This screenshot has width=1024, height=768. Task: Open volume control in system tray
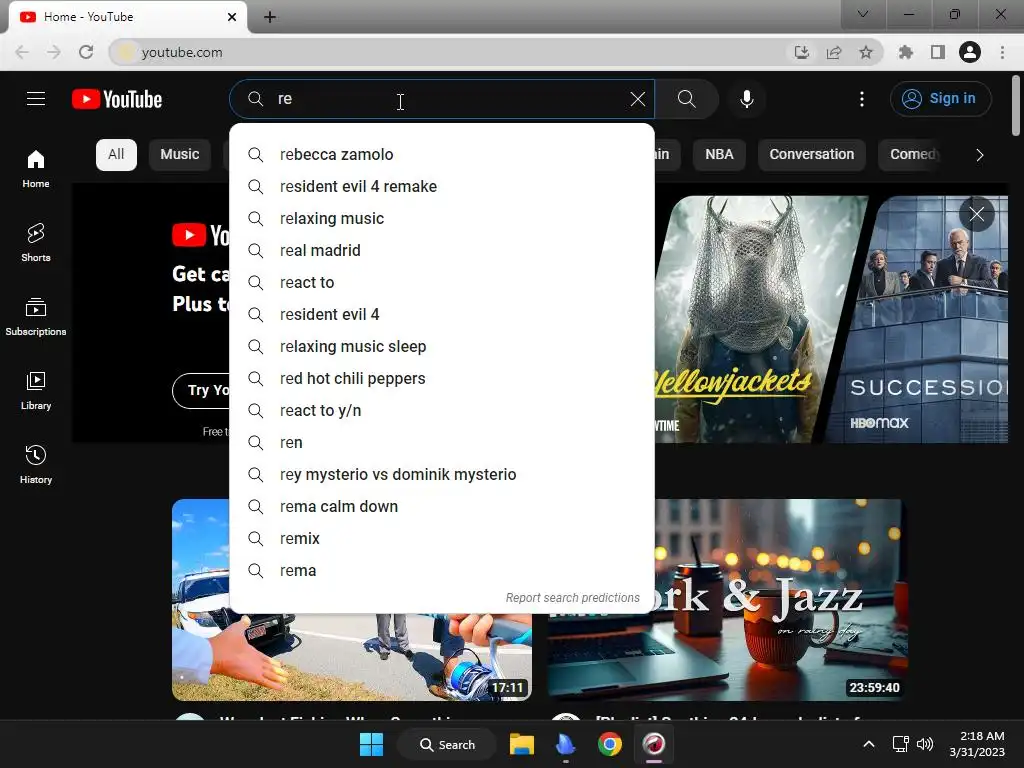(x=925, y=744)
